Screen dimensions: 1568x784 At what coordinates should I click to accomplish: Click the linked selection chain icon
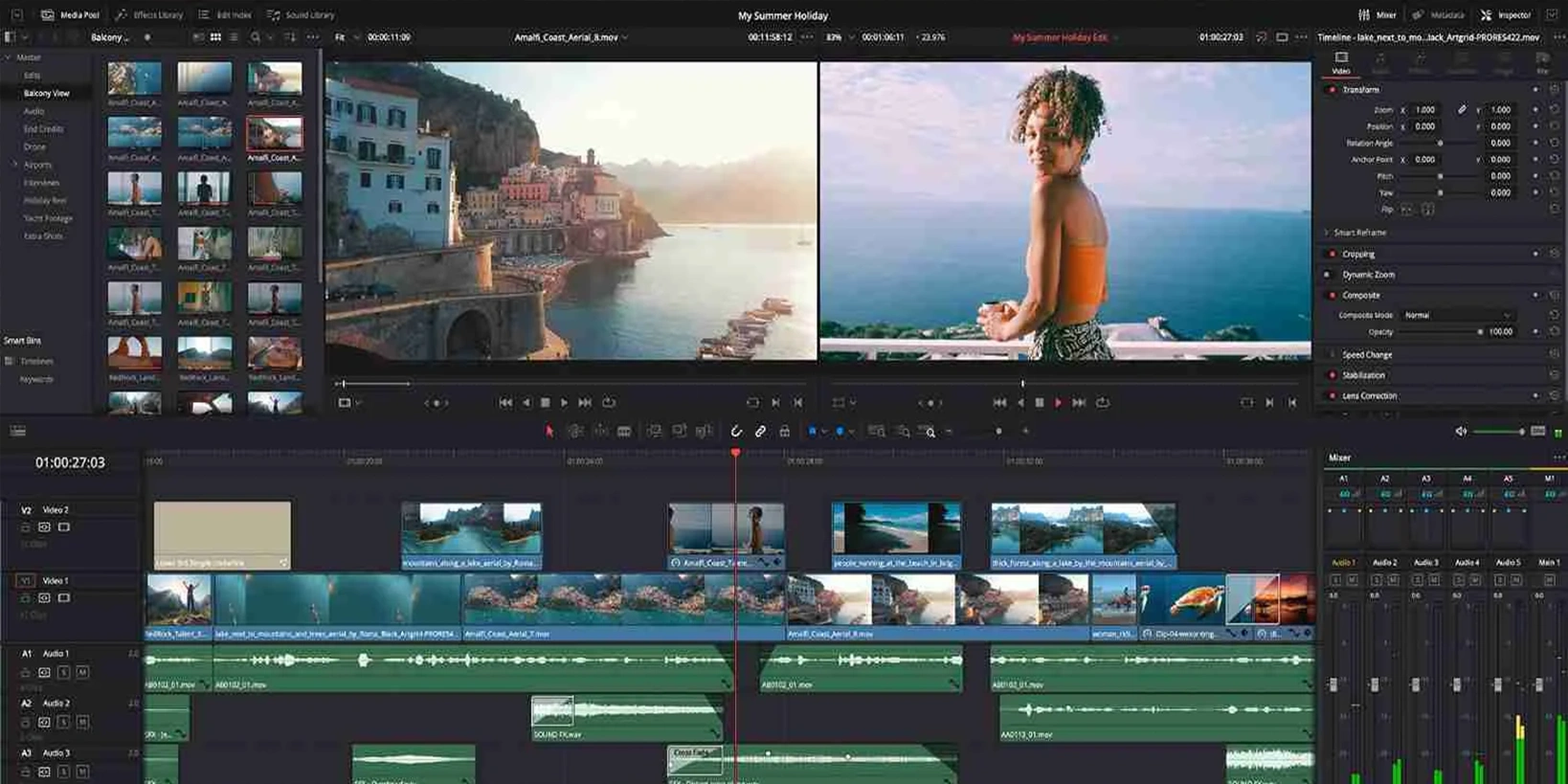pyautogui.click(x=760, y=432)
